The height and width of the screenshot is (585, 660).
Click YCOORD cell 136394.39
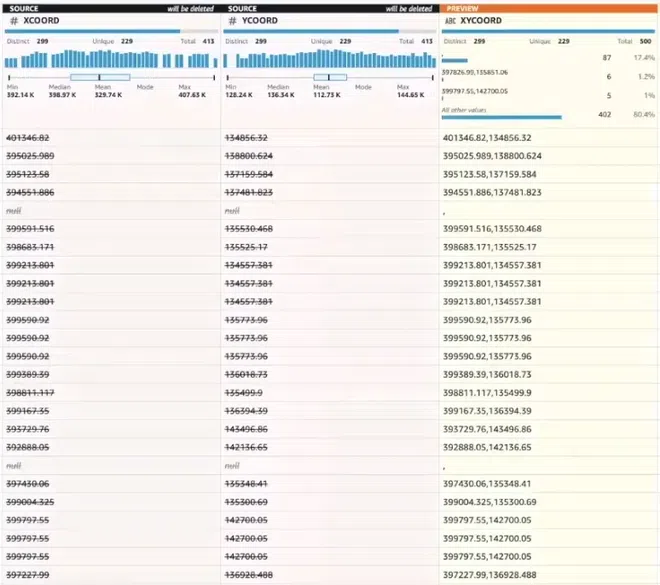click(x=246, y=411)
